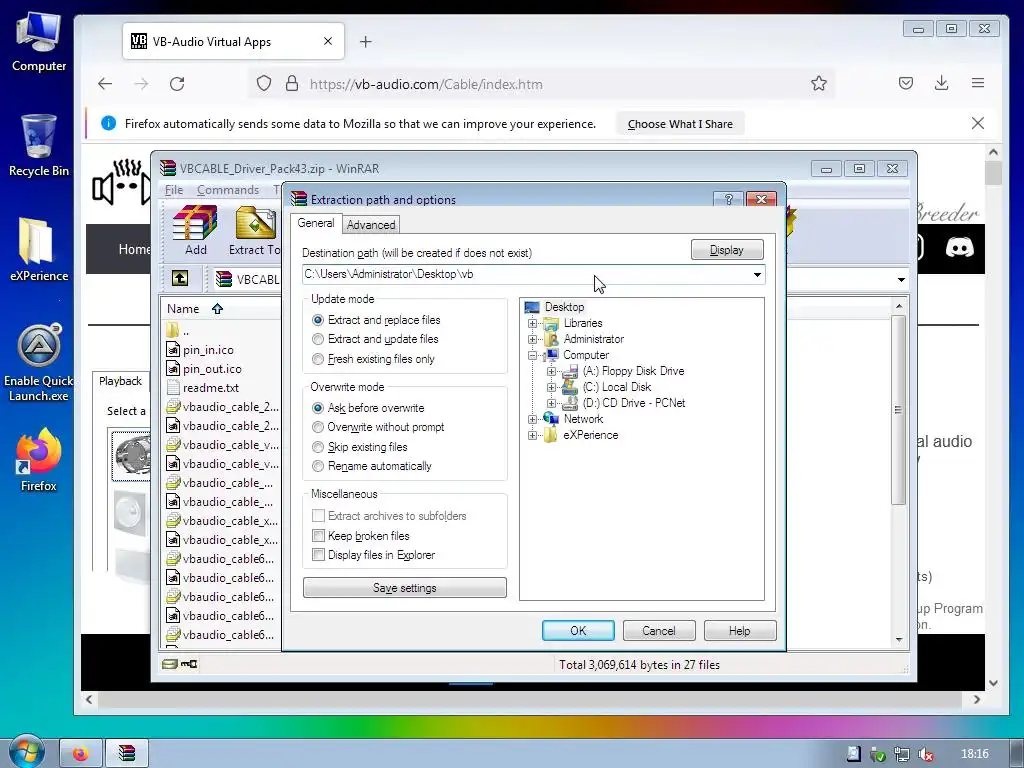This screenshot has height=768, width=1024.
Task: Reload the page in Firefox
Action: 177,84
